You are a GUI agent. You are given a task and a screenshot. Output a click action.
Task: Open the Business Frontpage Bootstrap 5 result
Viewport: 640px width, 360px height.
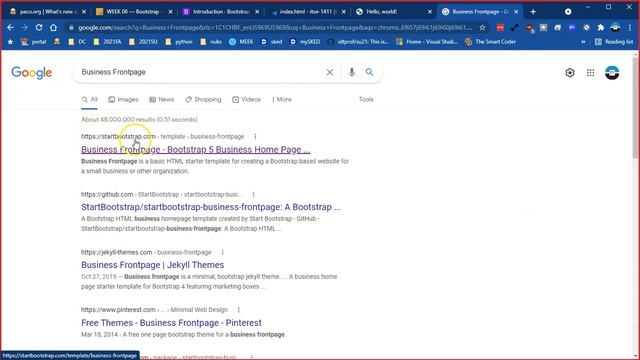point(196,149)
